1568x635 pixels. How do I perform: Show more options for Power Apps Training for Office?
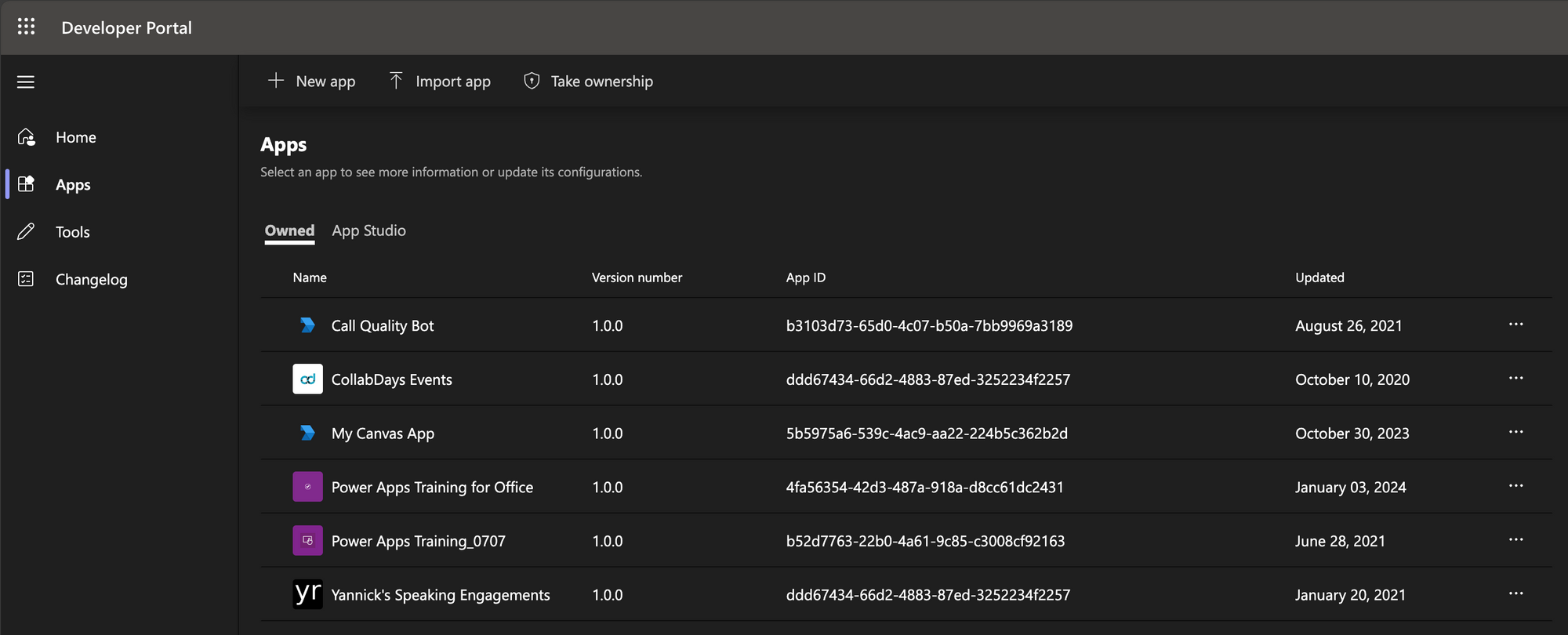click(1516, 486)
